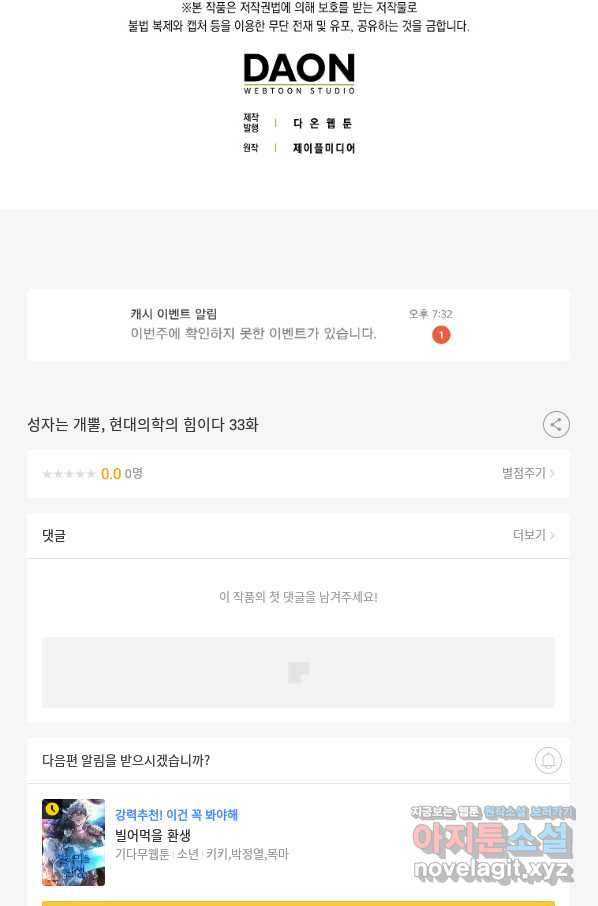Click the novelagit.xyz watermark text

coord(493,870)
